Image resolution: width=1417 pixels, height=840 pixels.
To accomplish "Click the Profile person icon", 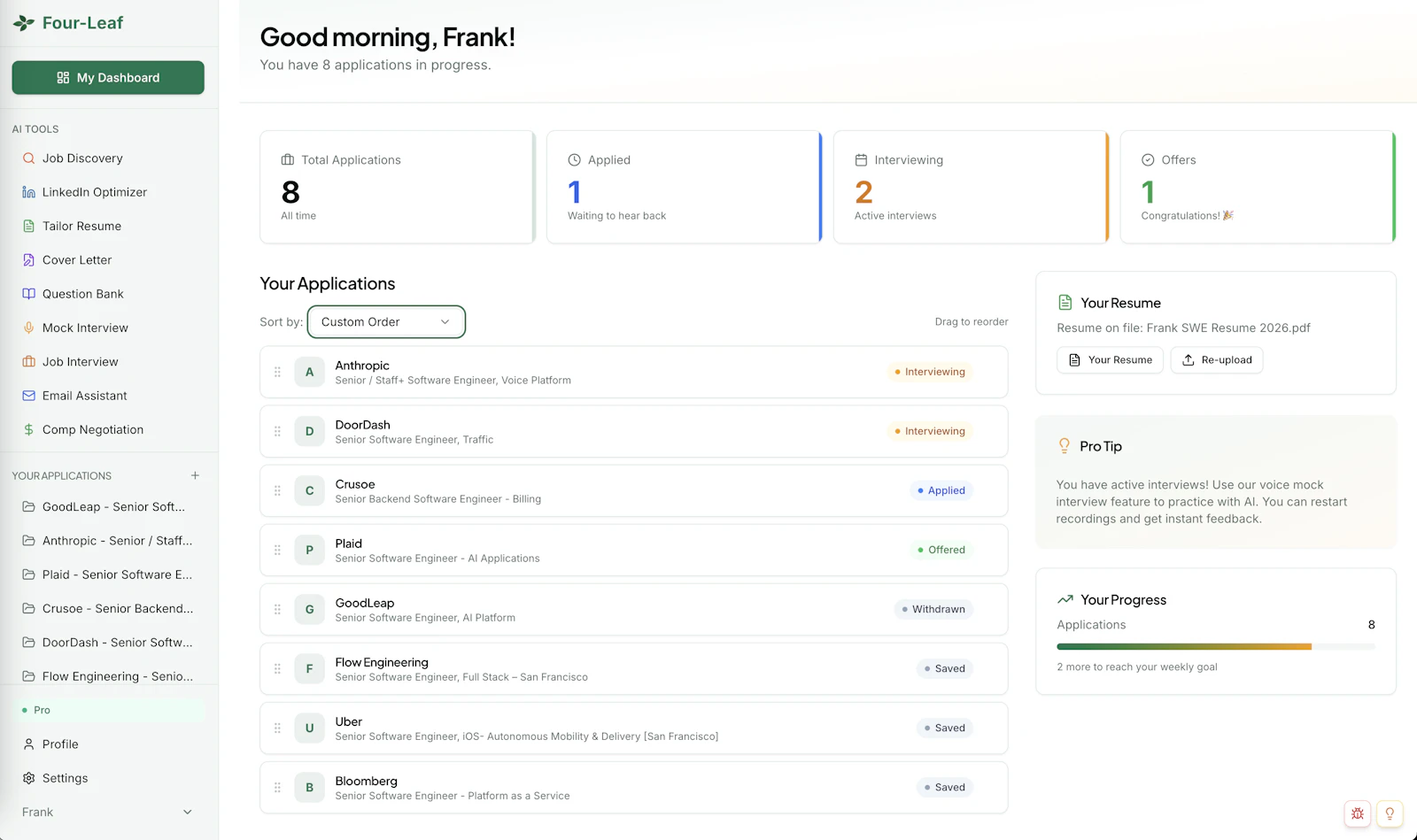I will 28,744.
